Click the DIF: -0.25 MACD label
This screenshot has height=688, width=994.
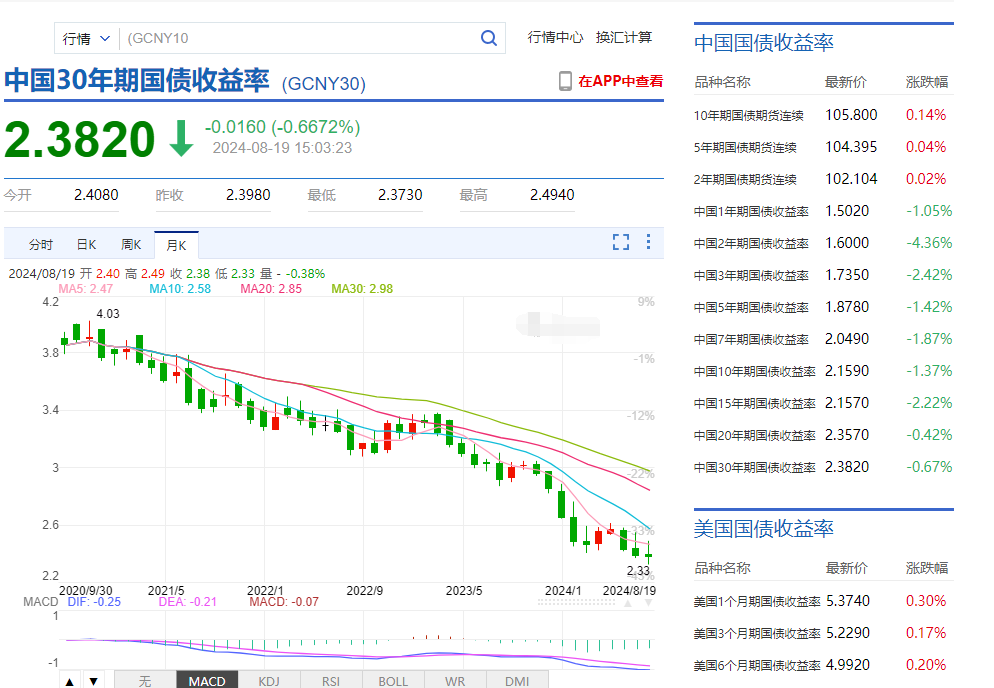point(94,602)
